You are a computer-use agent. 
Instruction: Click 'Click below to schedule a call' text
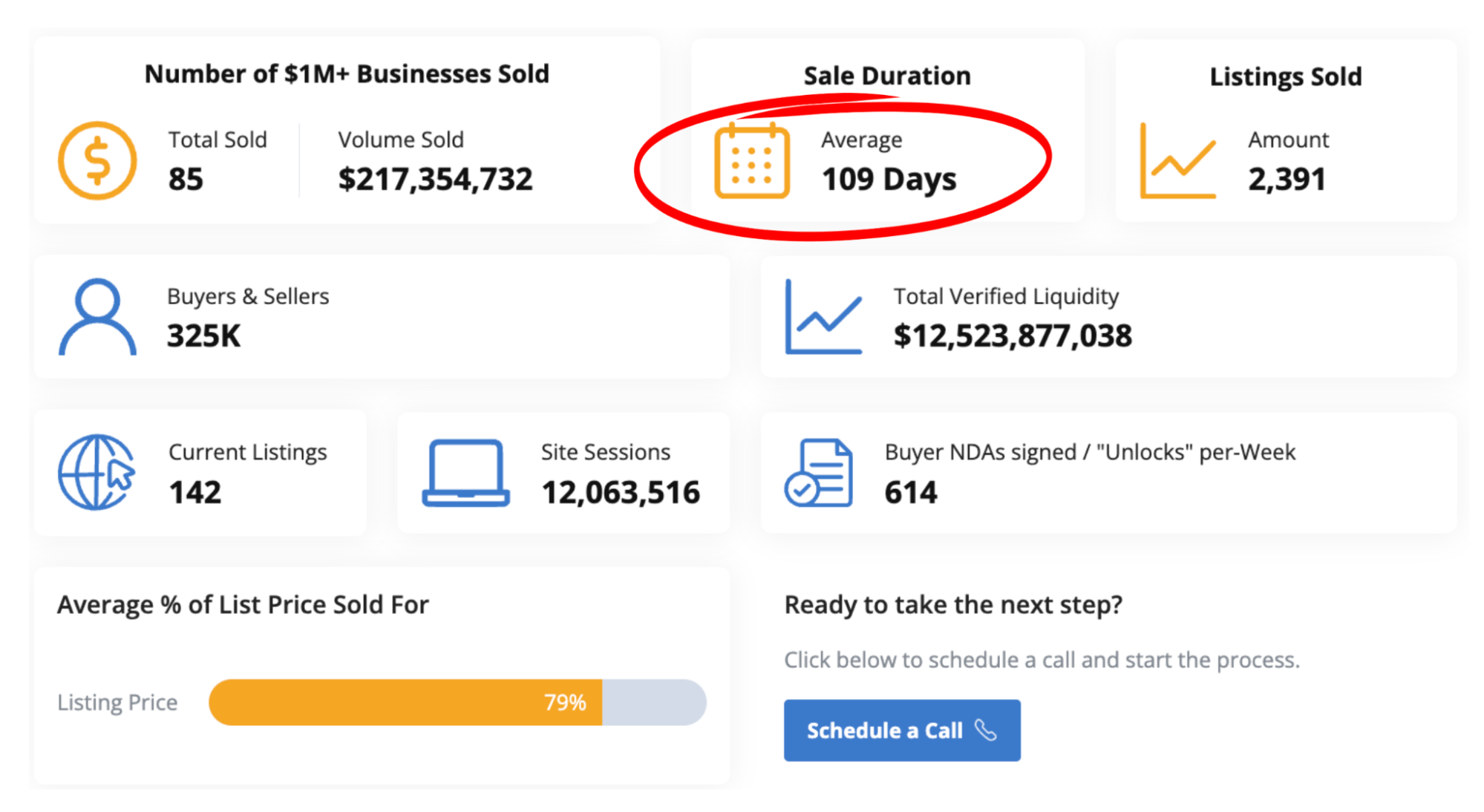coord(1042,660)
